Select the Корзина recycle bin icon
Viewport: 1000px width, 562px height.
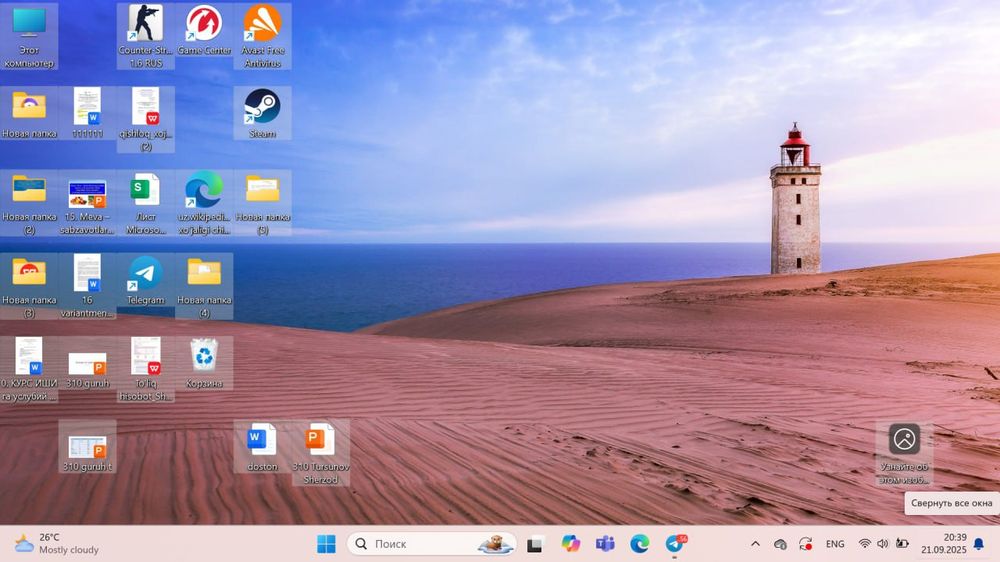[x=204, y=356]
